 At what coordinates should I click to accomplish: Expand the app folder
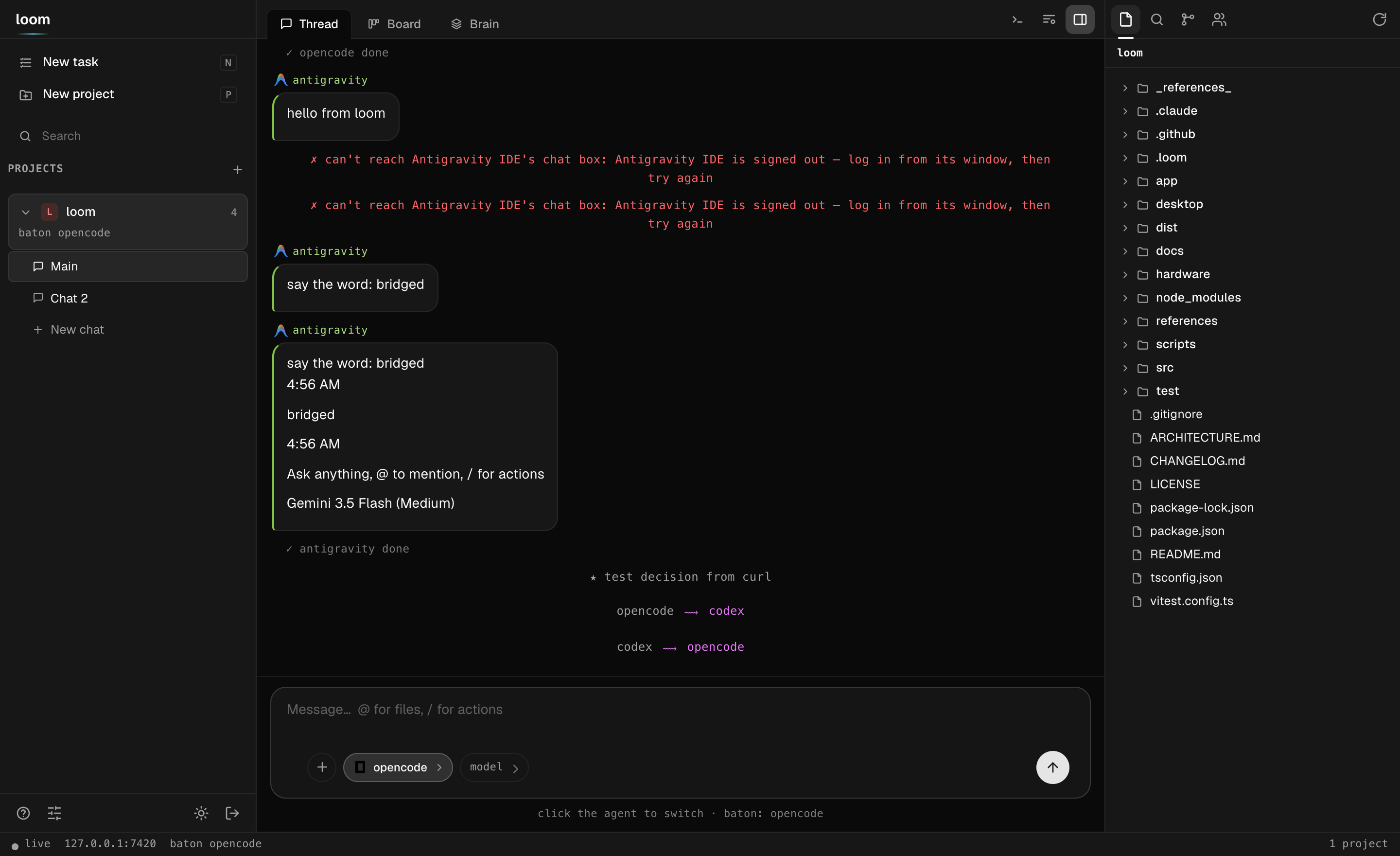tap(1252, 181)
